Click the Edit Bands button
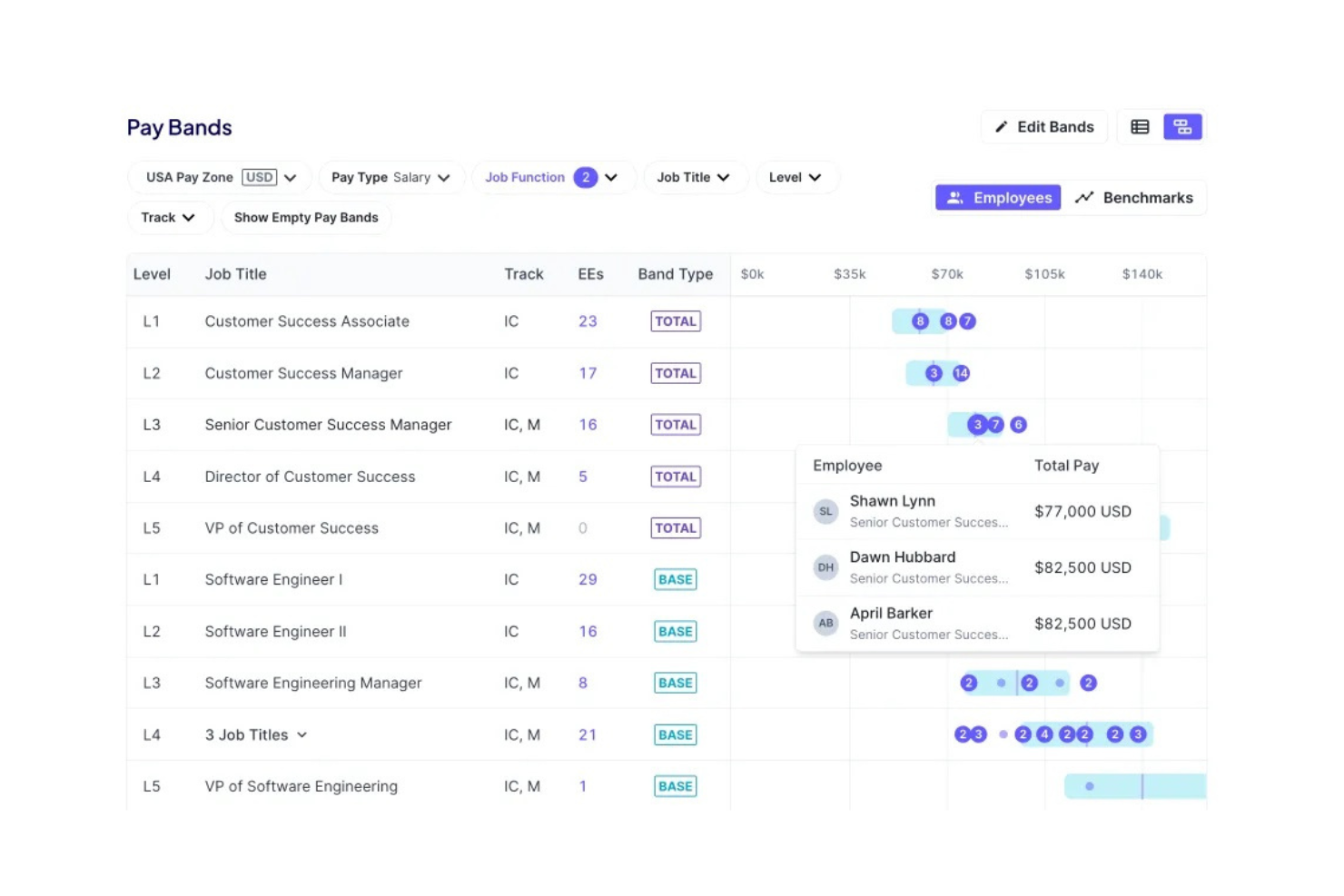1344x896 pixels. 1044,127
